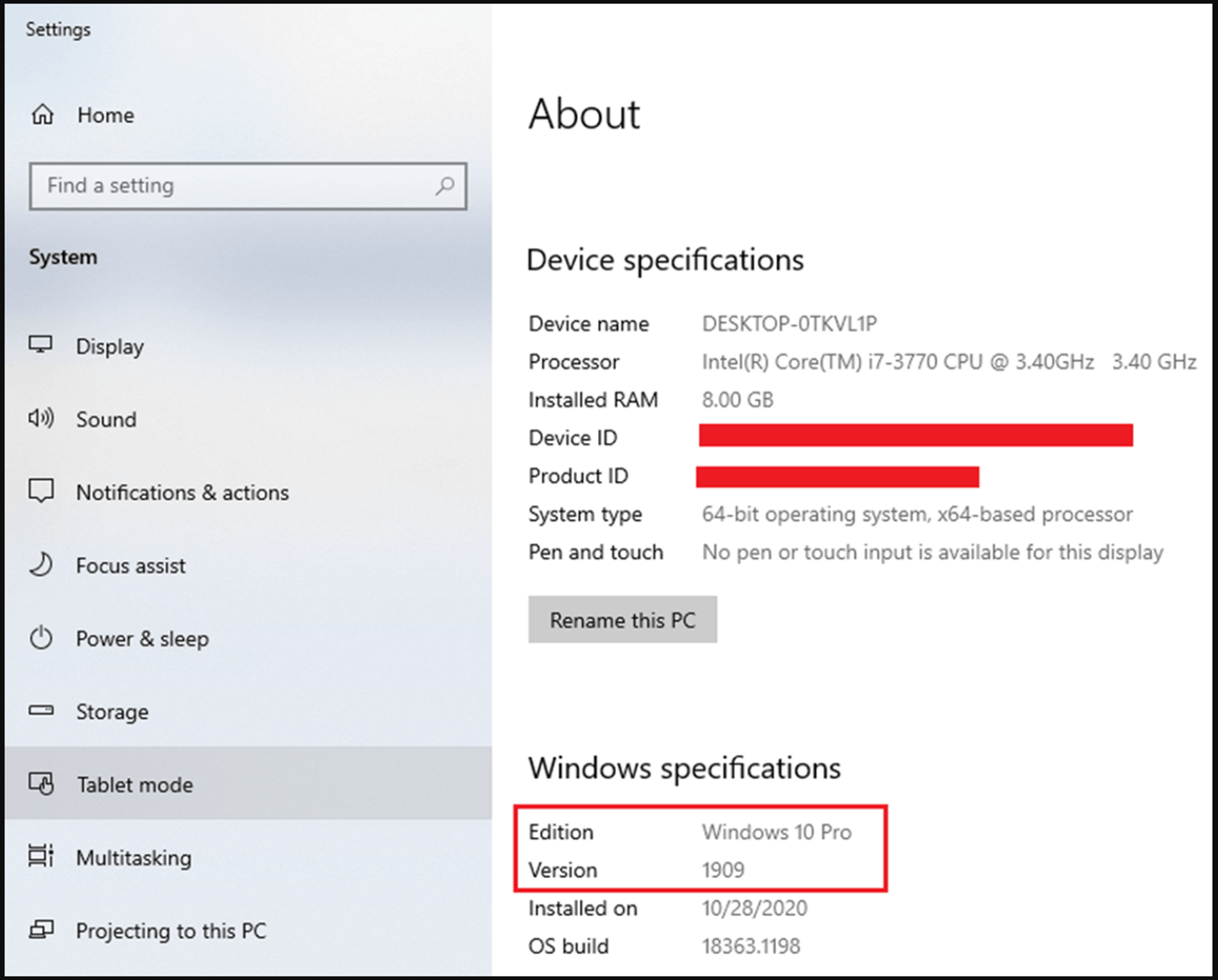Viewport: 1218px width, 980px height.
Task: Click the Projecting to this PC icon
Action: pos(41,929)
